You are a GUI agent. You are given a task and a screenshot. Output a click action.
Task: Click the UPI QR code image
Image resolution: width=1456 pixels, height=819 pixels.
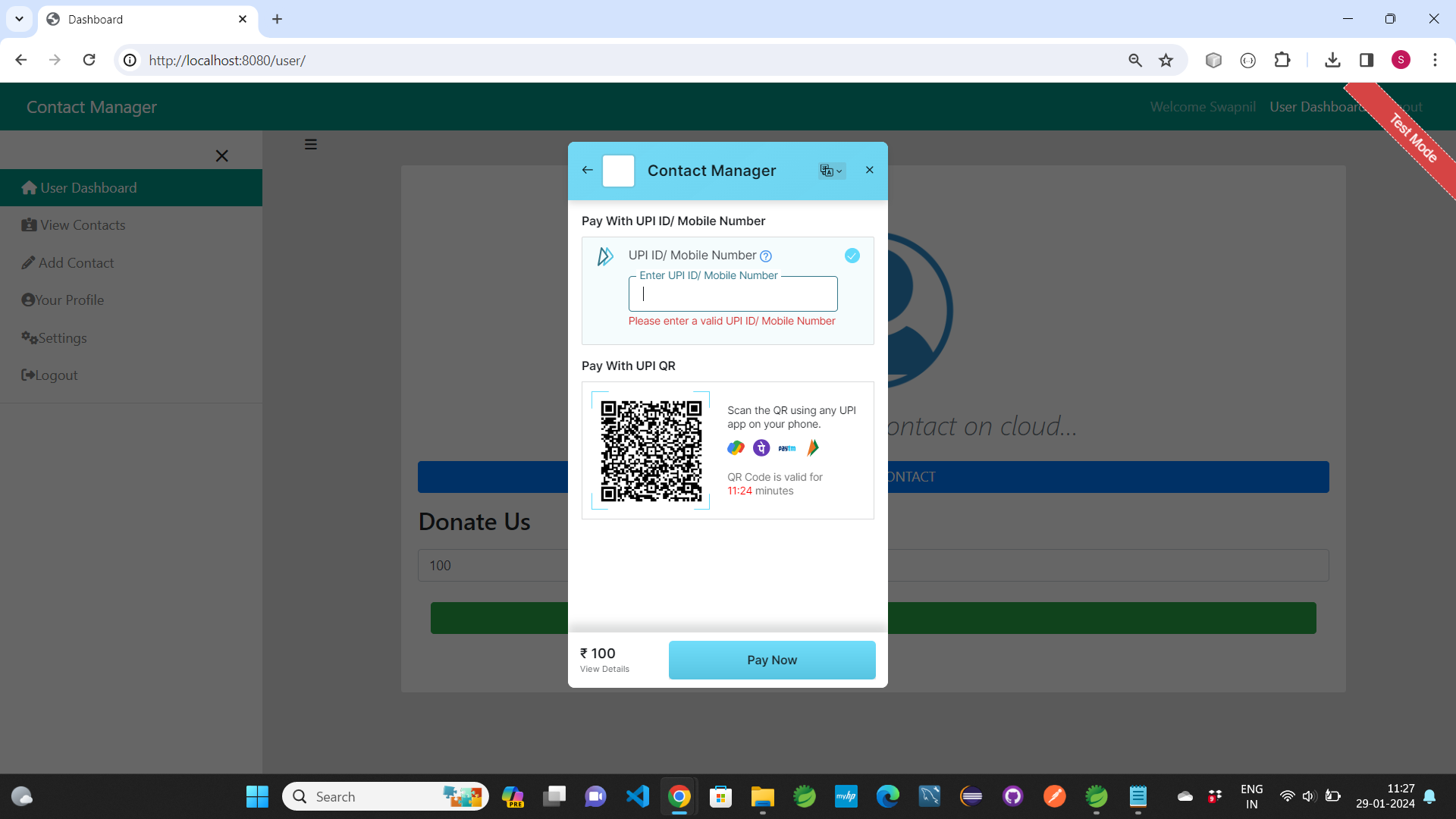point(651,451)
